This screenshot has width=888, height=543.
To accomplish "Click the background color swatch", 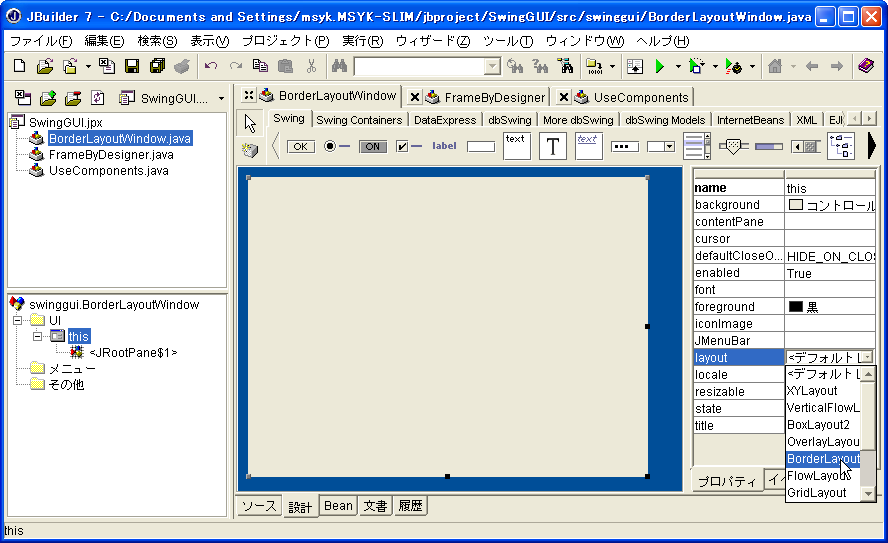I will click(796, 205).
